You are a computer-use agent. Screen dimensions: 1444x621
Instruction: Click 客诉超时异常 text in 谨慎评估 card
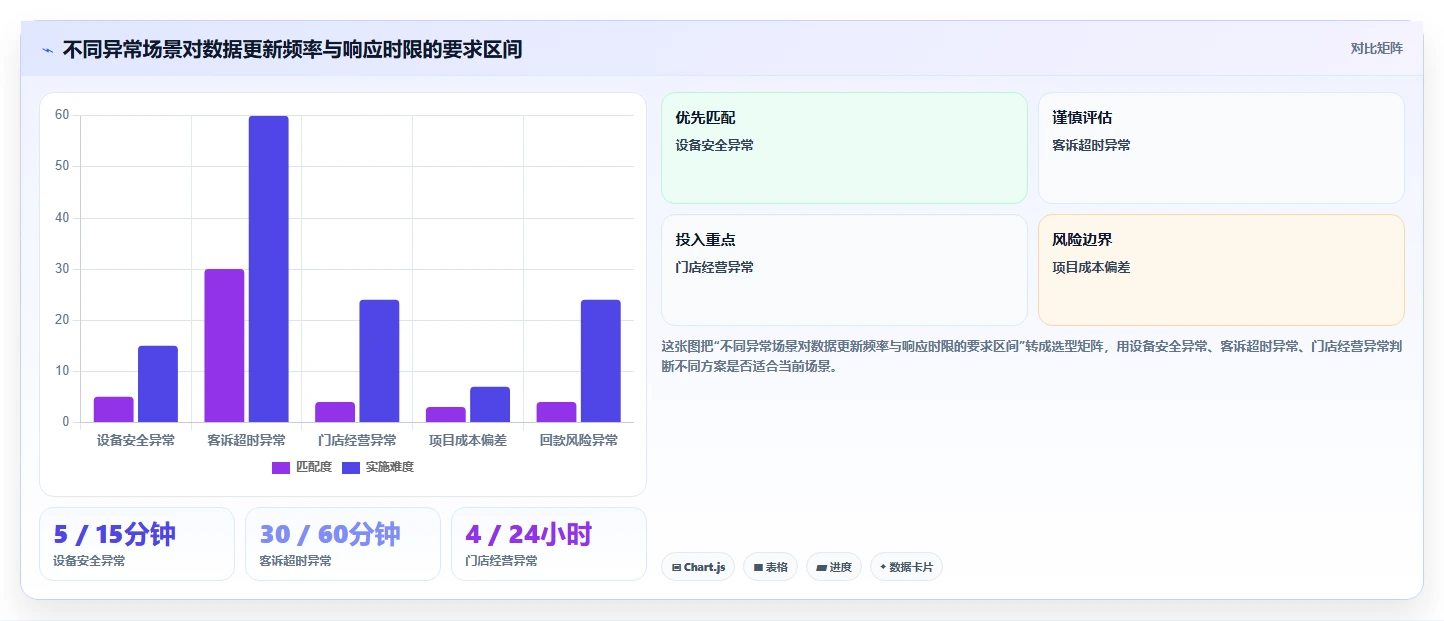coord(1091,145)
